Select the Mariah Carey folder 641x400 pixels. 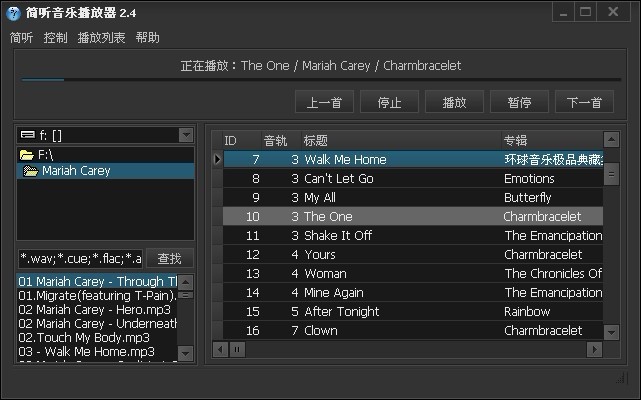coord(105,171)
